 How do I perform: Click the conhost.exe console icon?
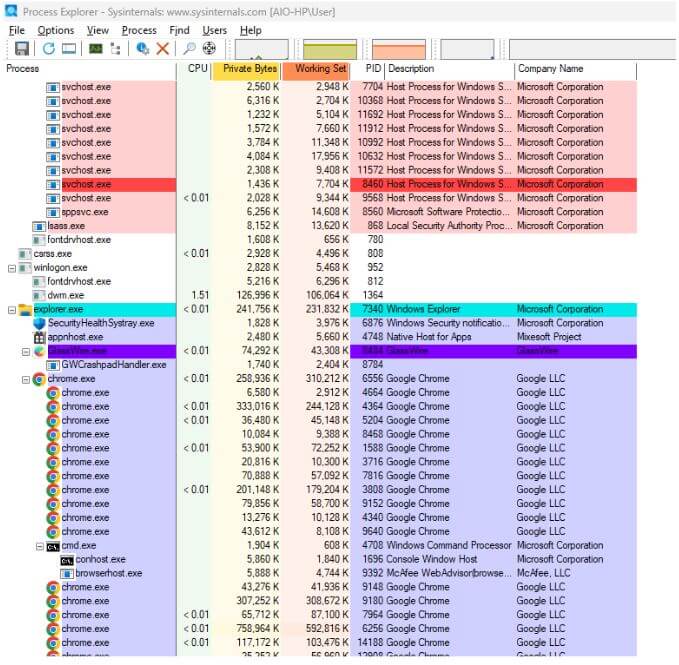click(67, 560)
